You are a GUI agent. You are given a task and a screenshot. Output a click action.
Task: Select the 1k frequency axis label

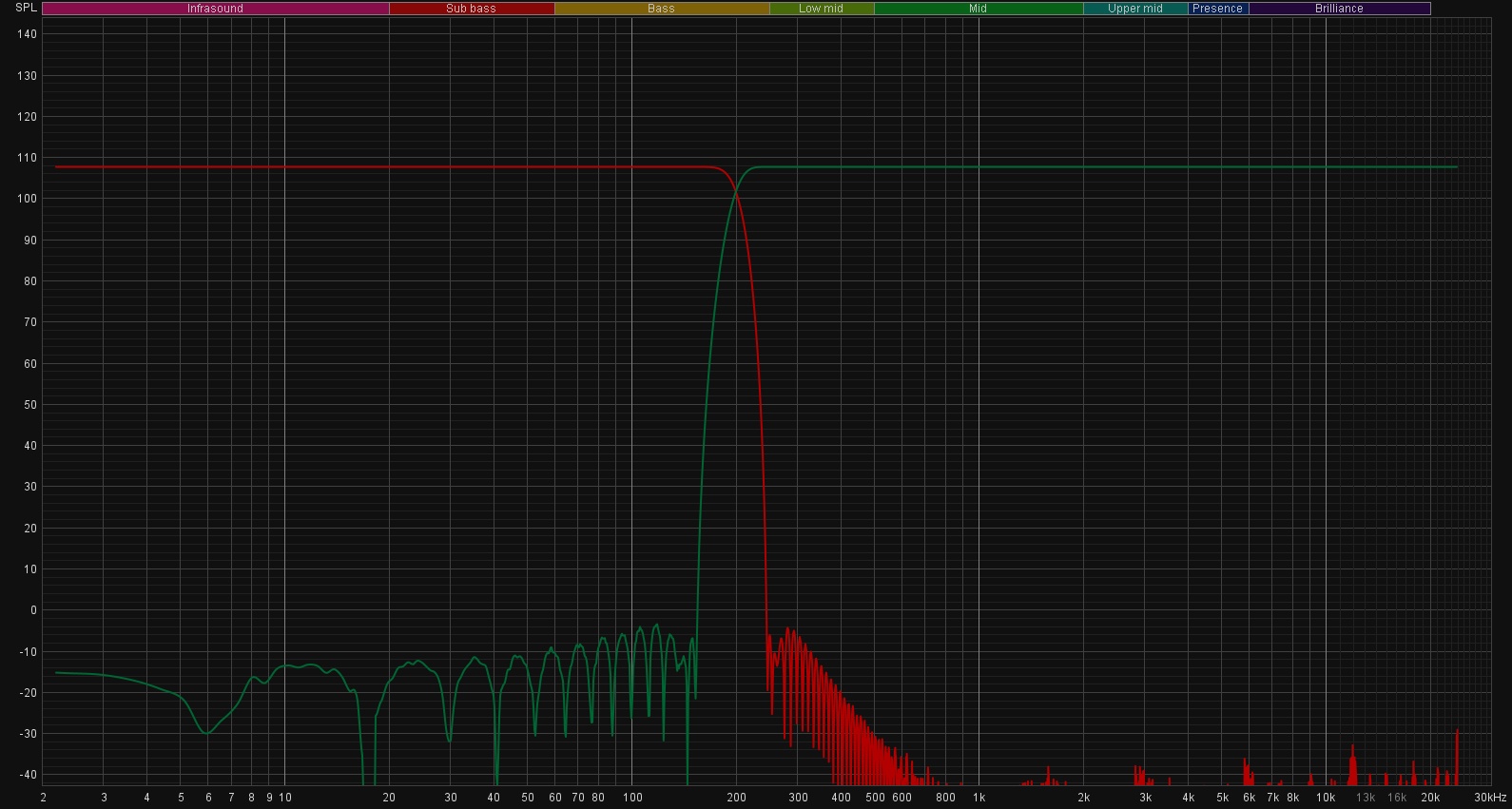[x=979, y=798]
